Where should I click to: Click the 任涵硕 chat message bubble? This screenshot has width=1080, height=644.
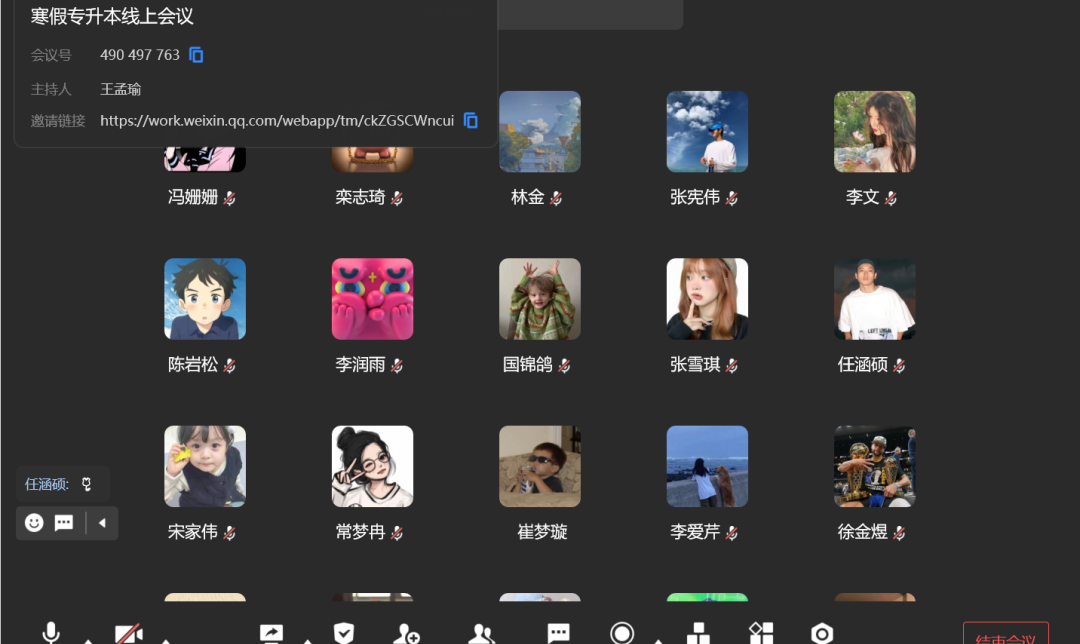[x=62, y=484]
